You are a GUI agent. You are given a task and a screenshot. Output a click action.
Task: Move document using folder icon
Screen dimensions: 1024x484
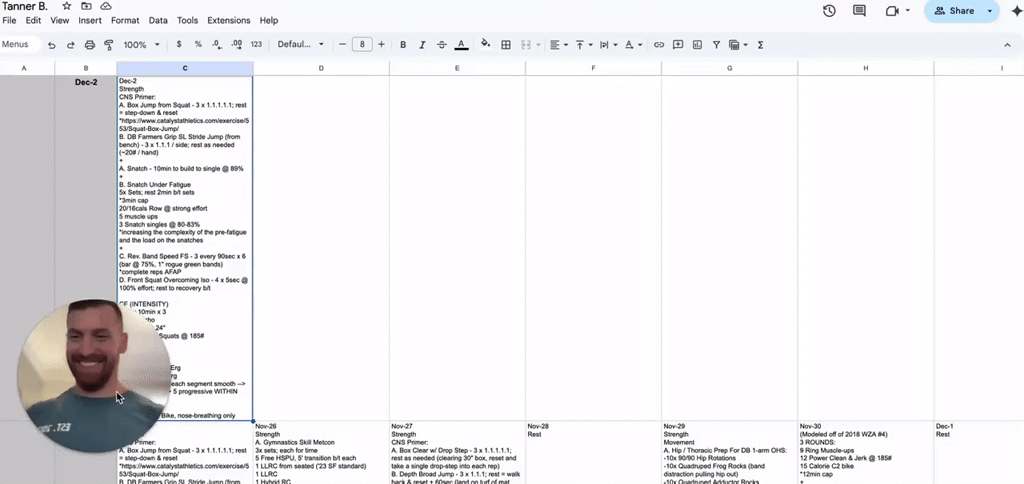tap(86, 6)
